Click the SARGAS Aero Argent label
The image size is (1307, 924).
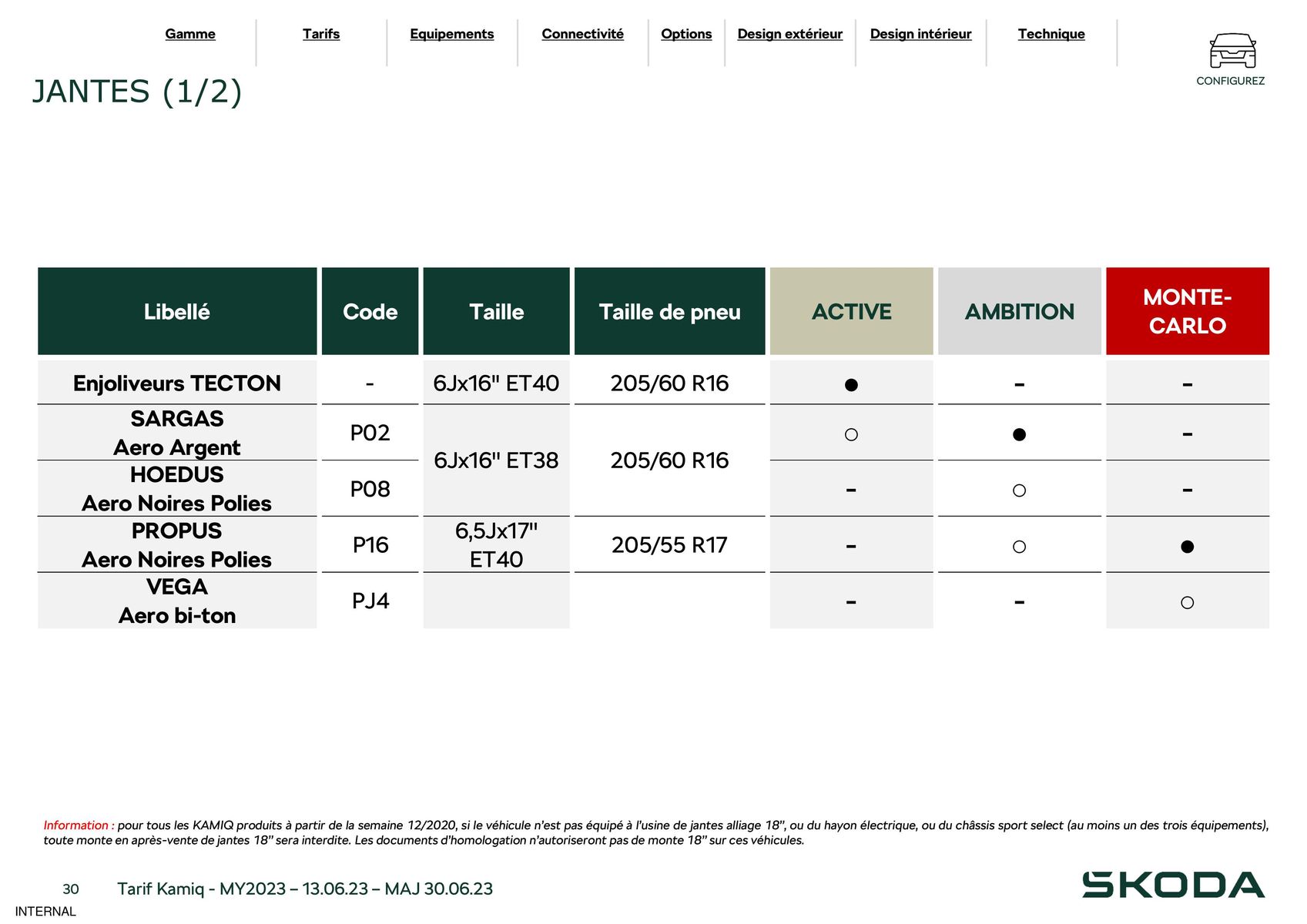coord(177,433)
